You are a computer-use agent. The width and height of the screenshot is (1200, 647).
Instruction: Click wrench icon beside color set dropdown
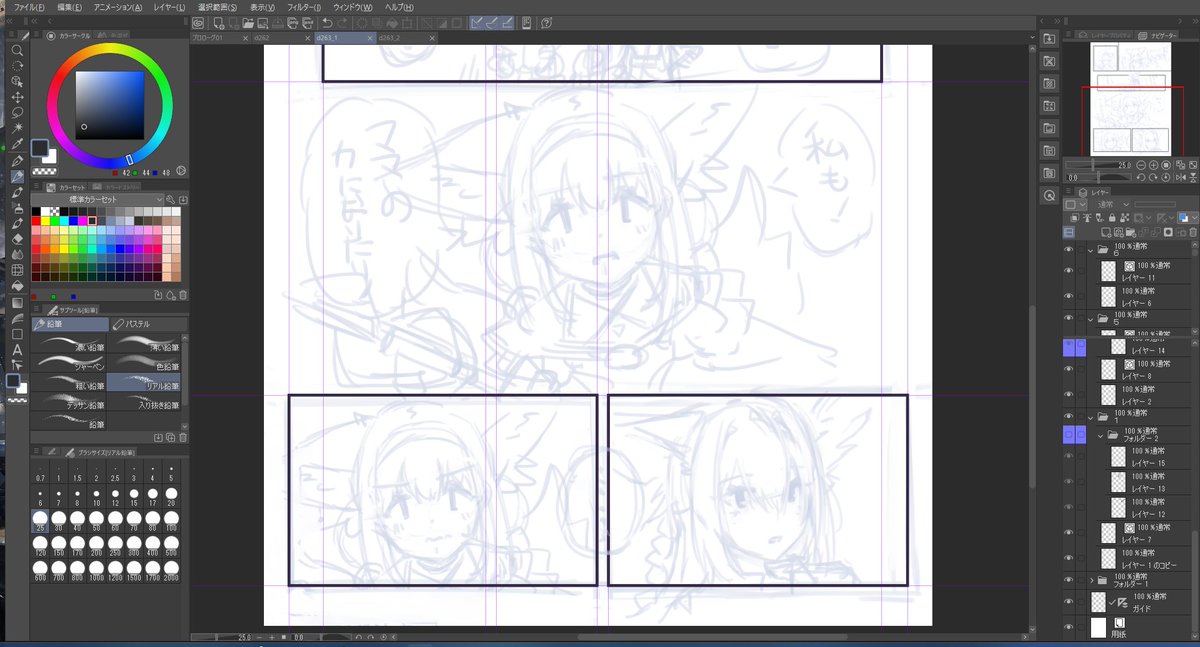[171, 200]
